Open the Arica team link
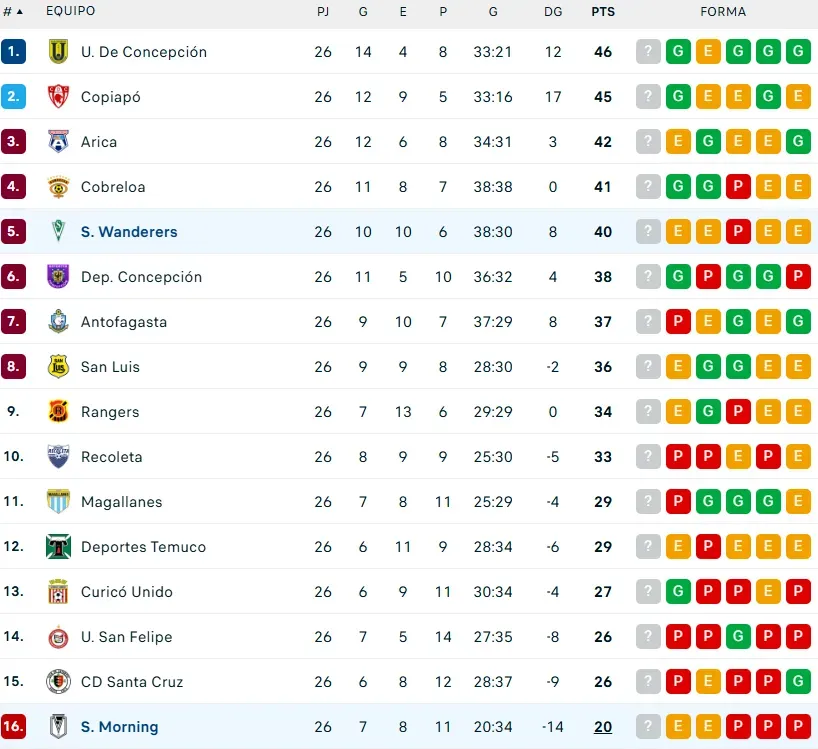818x749 pixels. coord(99,142)
